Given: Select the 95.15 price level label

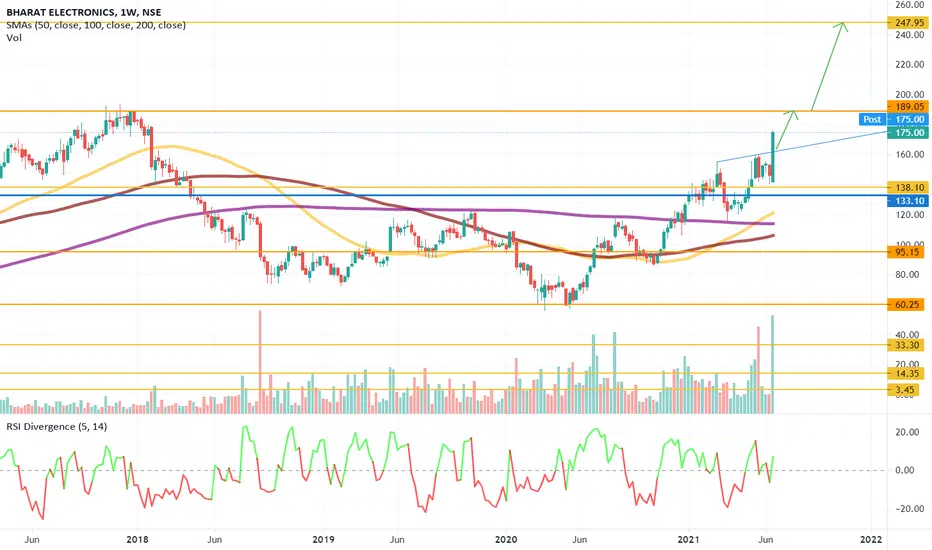Looking at the screenshot, I should point(905,252).
